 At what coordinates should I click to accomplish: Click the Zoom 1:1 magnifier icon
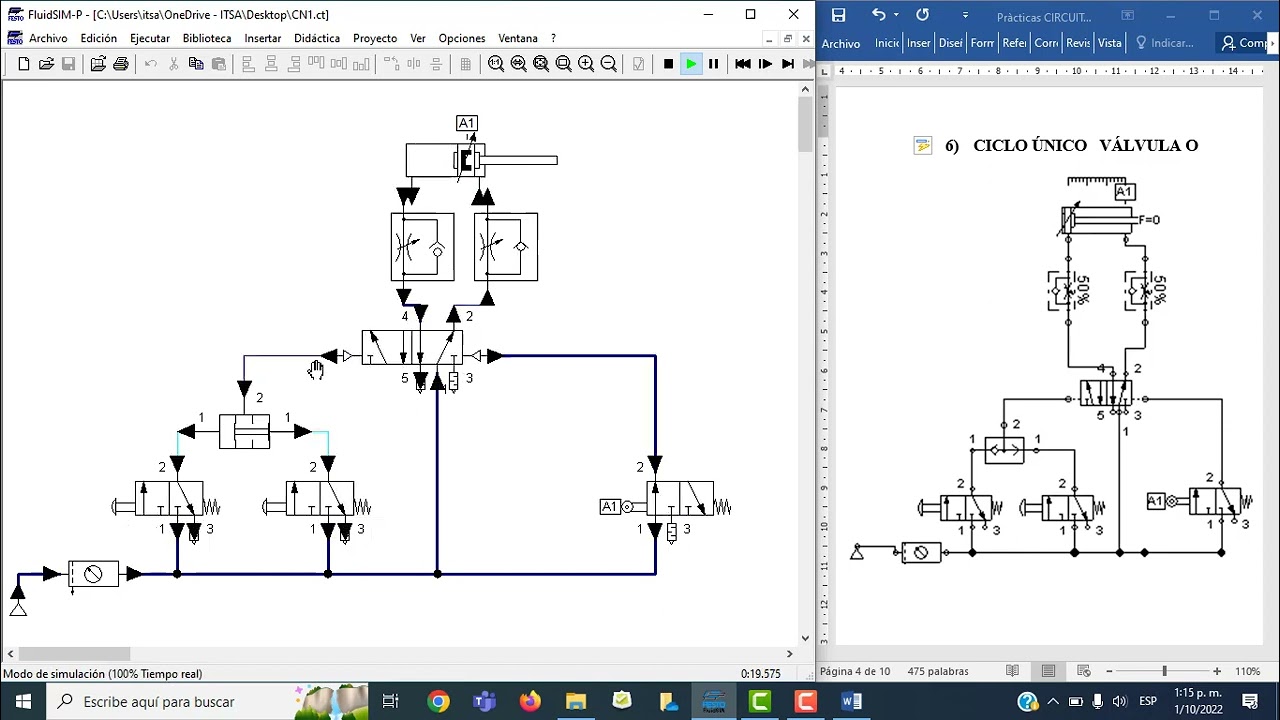(x=496, y=64)
